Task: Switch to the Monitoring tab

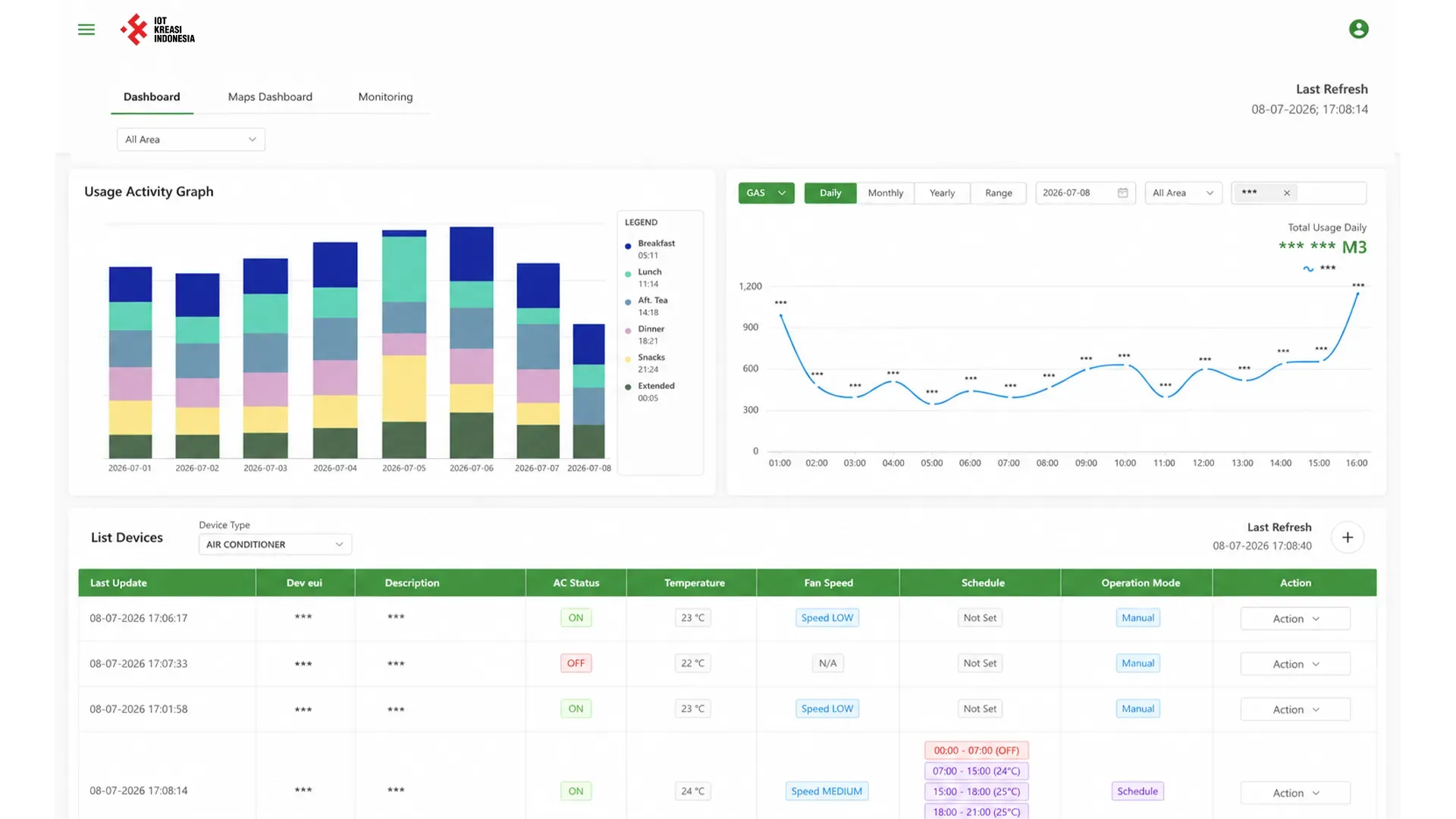Action: pos(385,97)
